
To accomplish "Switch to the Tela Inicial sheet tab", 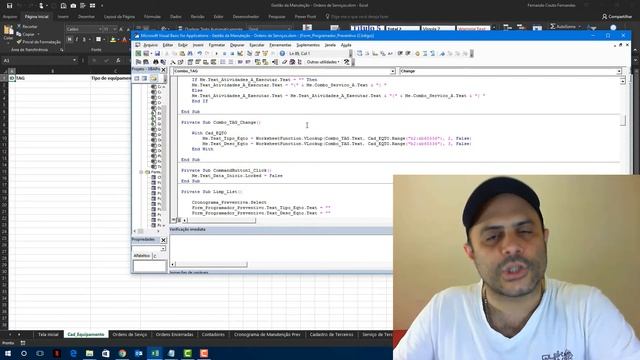I will [x=48, y=334].
